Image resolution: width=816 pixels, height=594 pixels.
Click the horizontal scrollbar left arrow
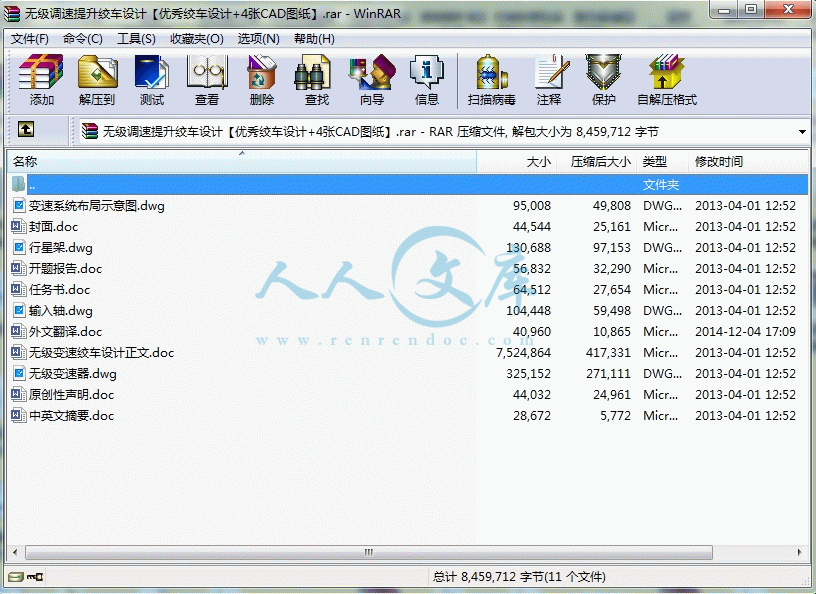point(15,552)
